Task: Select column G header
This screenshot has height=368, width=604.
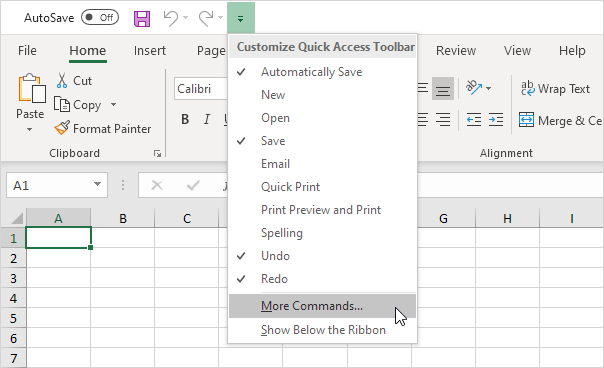Action: pos(443,218)
